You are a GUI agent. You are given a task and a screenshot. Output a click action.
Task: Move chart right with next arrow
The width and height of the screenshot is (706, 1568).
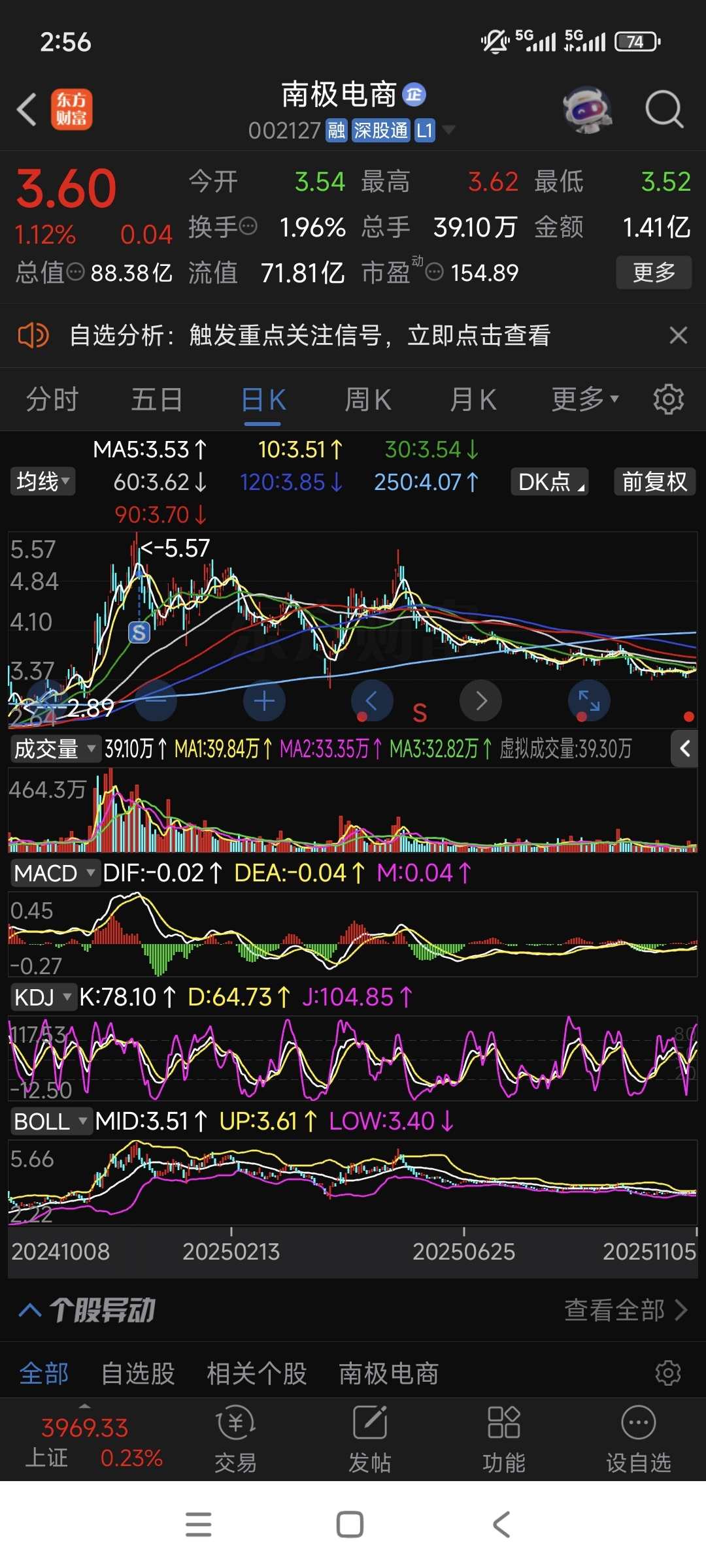480,701
